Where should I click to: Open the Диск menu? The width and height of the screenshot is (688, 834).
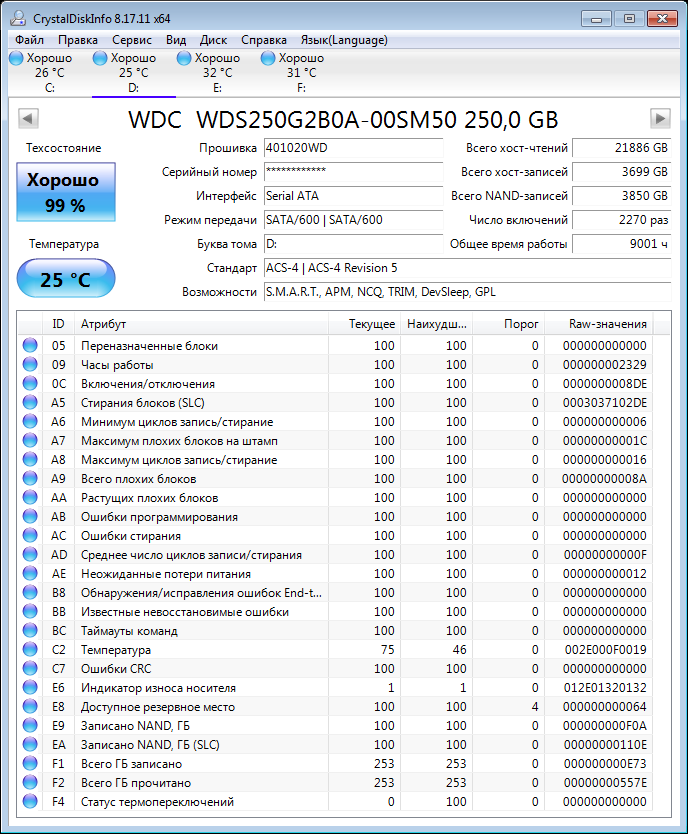click(213, 40)
